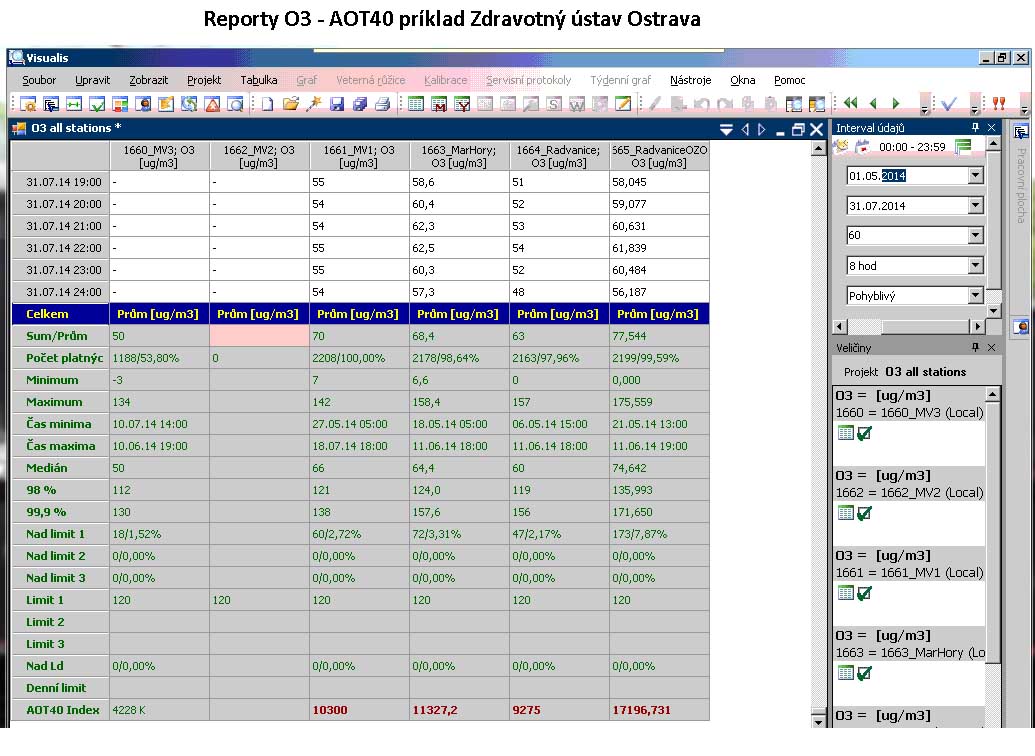The image size is (1035, 756).
Task: Click the 1664_Radvanice; O3 column header
Action: (558, 156)
